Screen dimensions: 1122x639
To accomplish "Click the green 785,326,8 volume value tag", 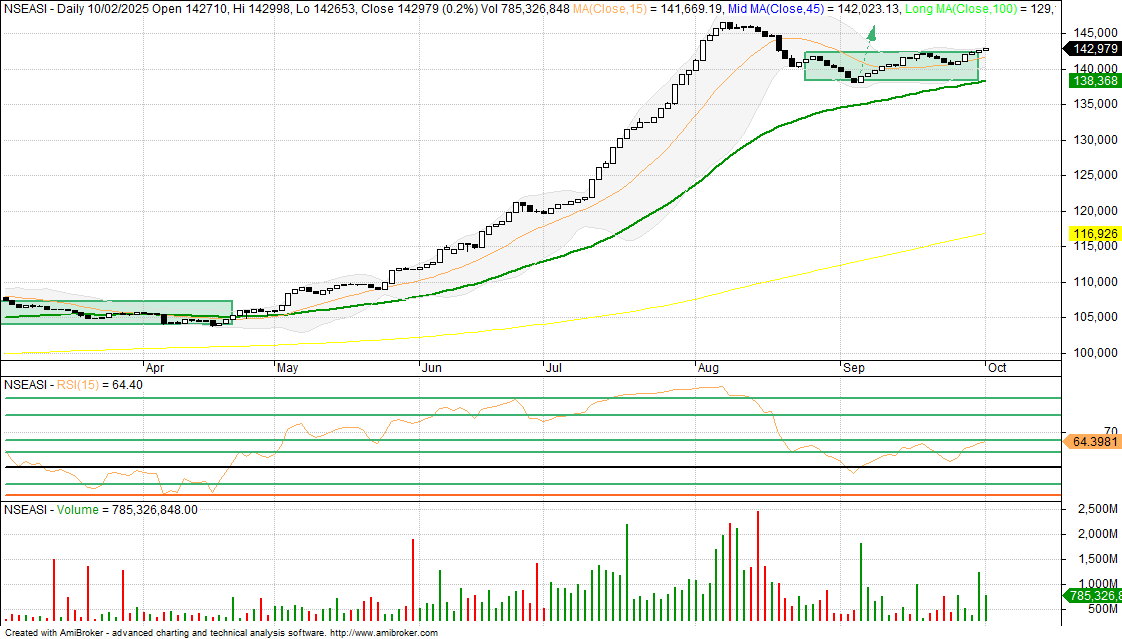I will pos(1094,596).
